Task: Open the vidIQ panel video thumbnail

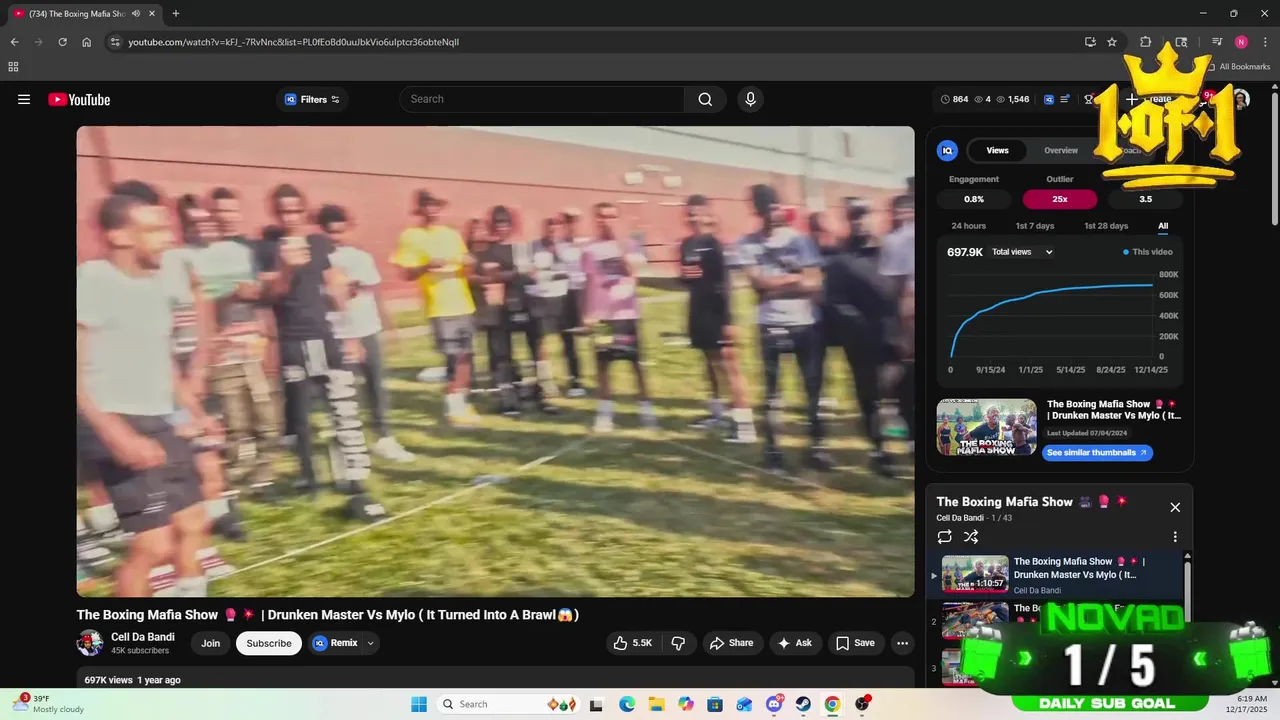Action: (x=986, y=427)
